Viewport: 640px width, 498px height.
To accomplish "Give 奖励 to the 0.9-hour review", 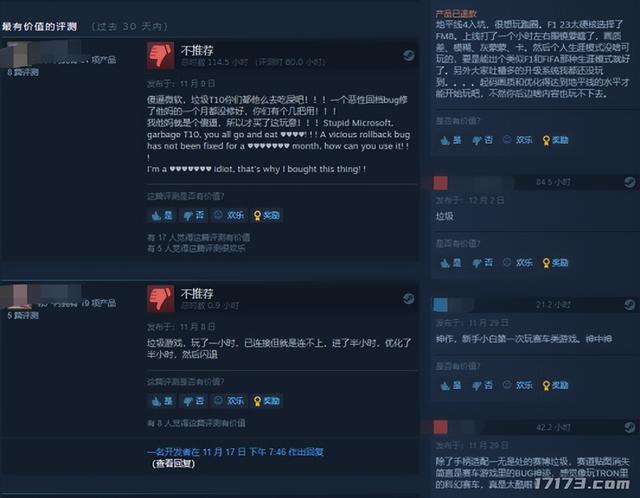I will click(x=266, y=401).
